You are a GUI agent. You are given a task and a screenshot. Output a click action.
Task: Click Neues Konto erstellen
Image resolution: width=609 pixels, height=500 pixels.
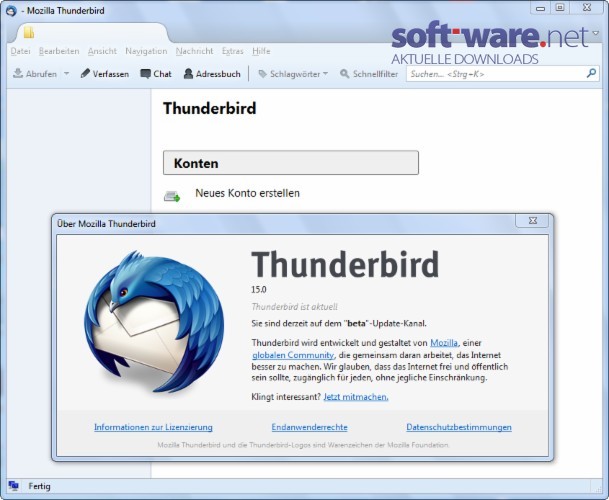click(x=247, y=193)
